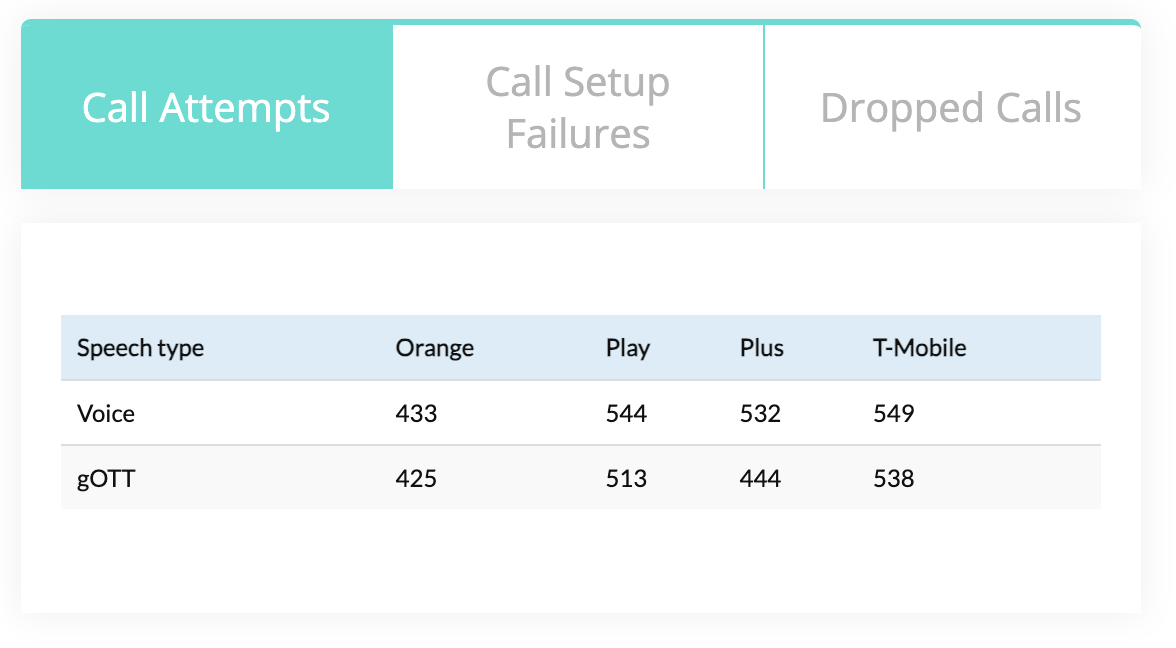Click Orange gOTT value 425
The image size is (1176, 648).
click(416, 478)
